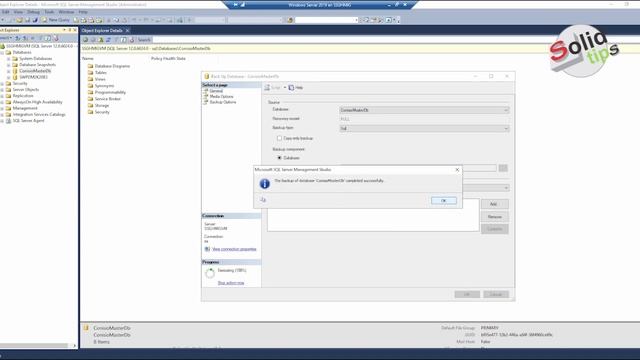640x360 pixels.
Task: Click Help button in backup dialog toolbar
Action: pos(296,87)
